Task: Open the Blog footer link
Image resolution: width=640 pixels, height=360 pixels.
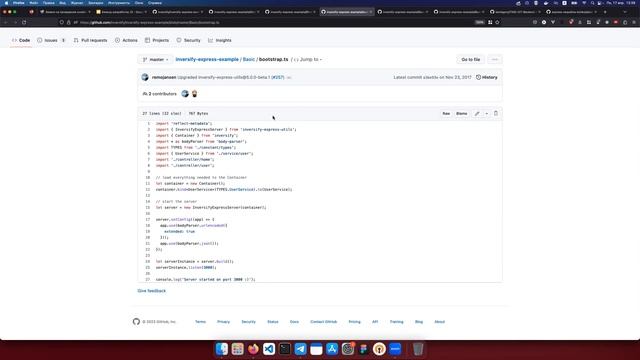Action: click(419, 322)
